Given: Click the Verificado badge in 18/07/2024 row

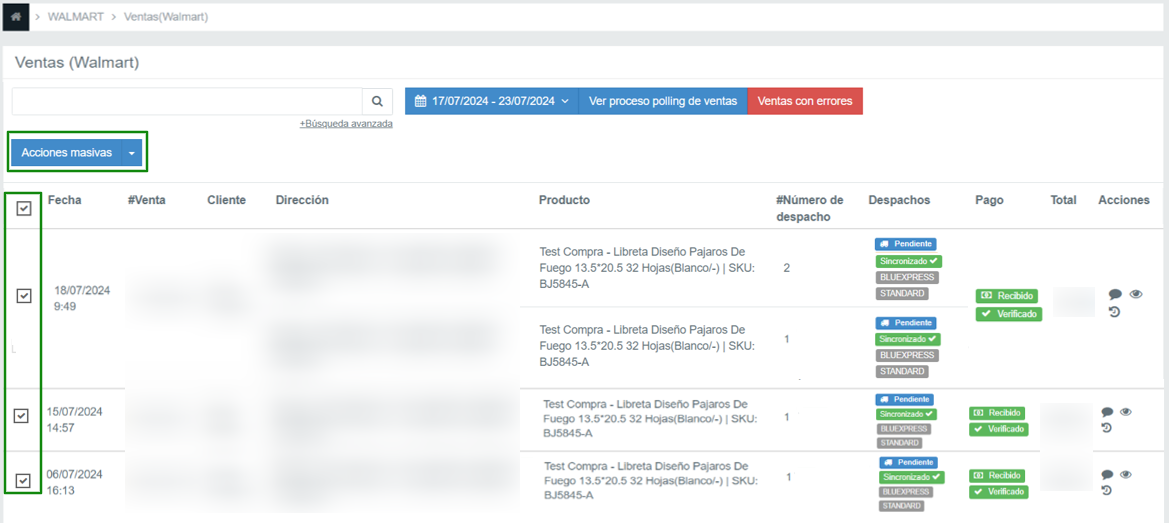Looking at the screenshot, I should coord(1009,314).
